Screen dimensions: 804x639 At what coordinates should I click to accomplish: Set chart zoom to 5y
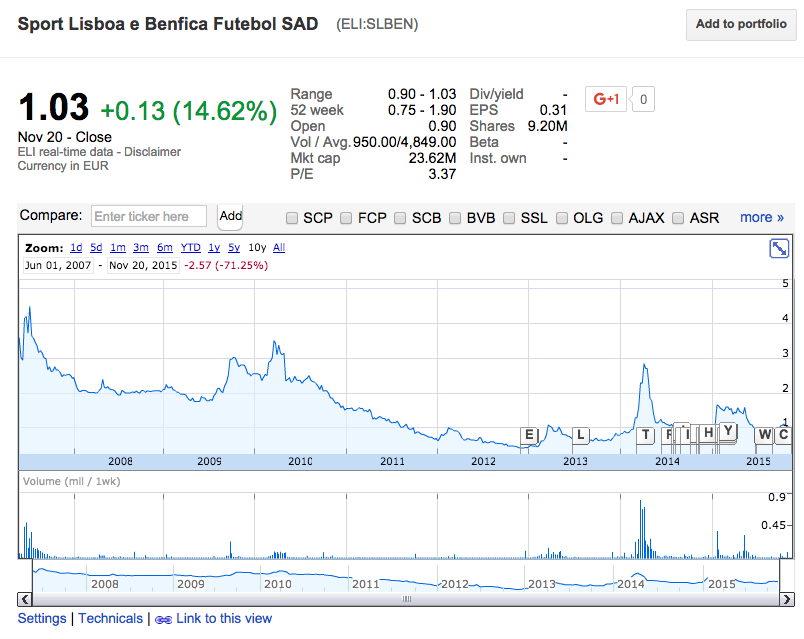tap(234, 248)
